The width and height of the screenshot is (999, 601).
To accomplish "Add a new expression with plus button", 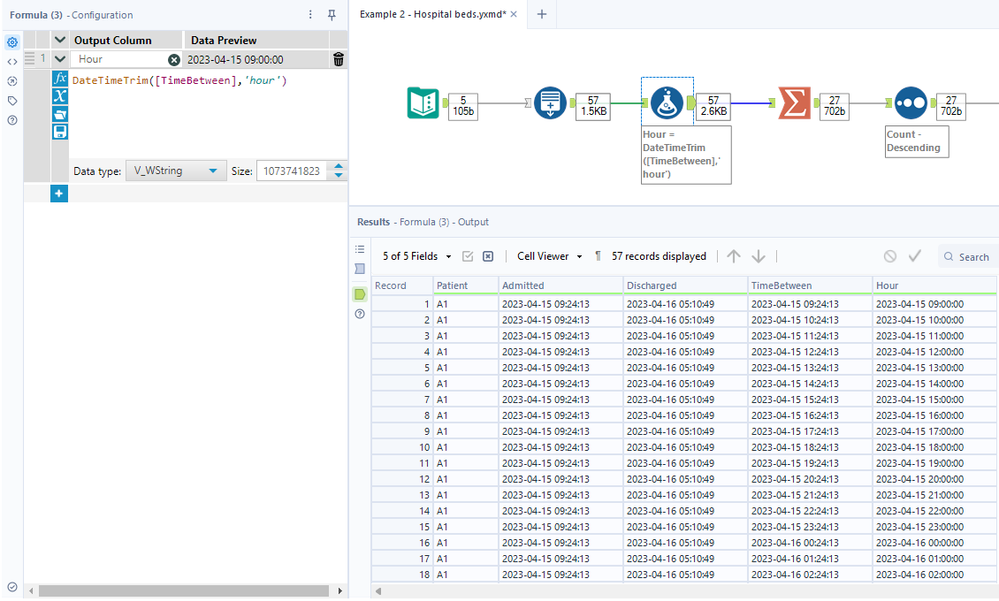I will click(59, 193).
